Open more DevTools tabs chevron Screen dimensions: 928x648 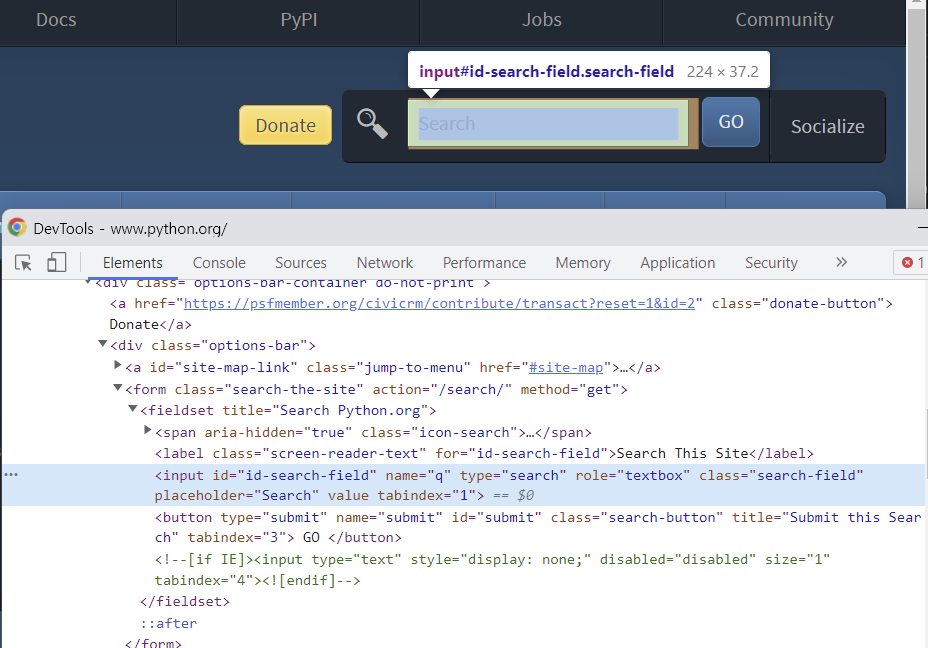point(841,262)
